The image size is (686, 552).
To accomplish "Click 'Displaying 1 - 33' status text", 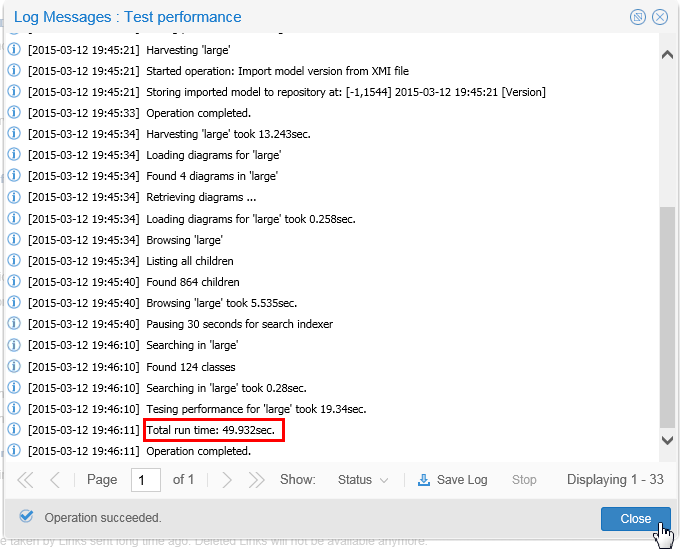I will [x=615, y=480].
